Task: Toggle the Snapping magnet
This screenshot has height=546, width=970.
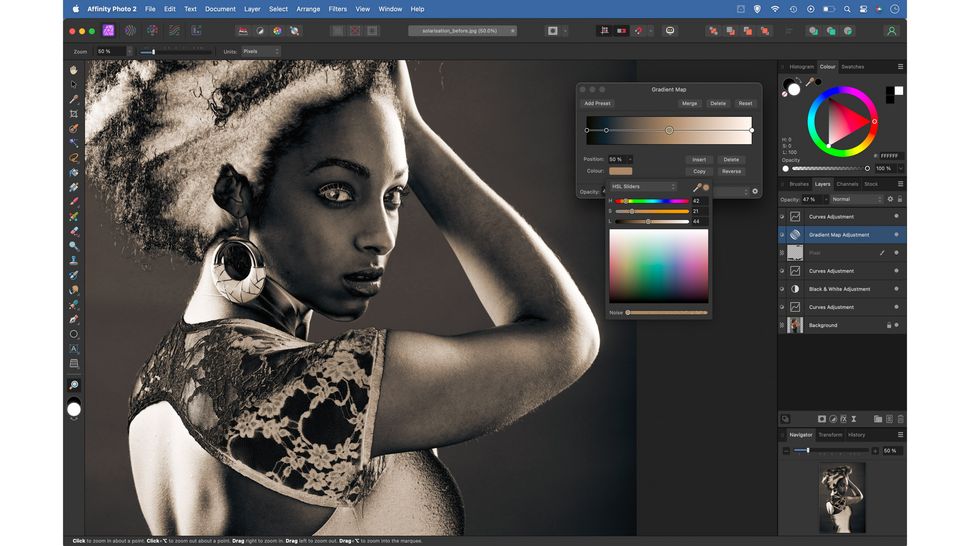Action: [x=638, y=31]
